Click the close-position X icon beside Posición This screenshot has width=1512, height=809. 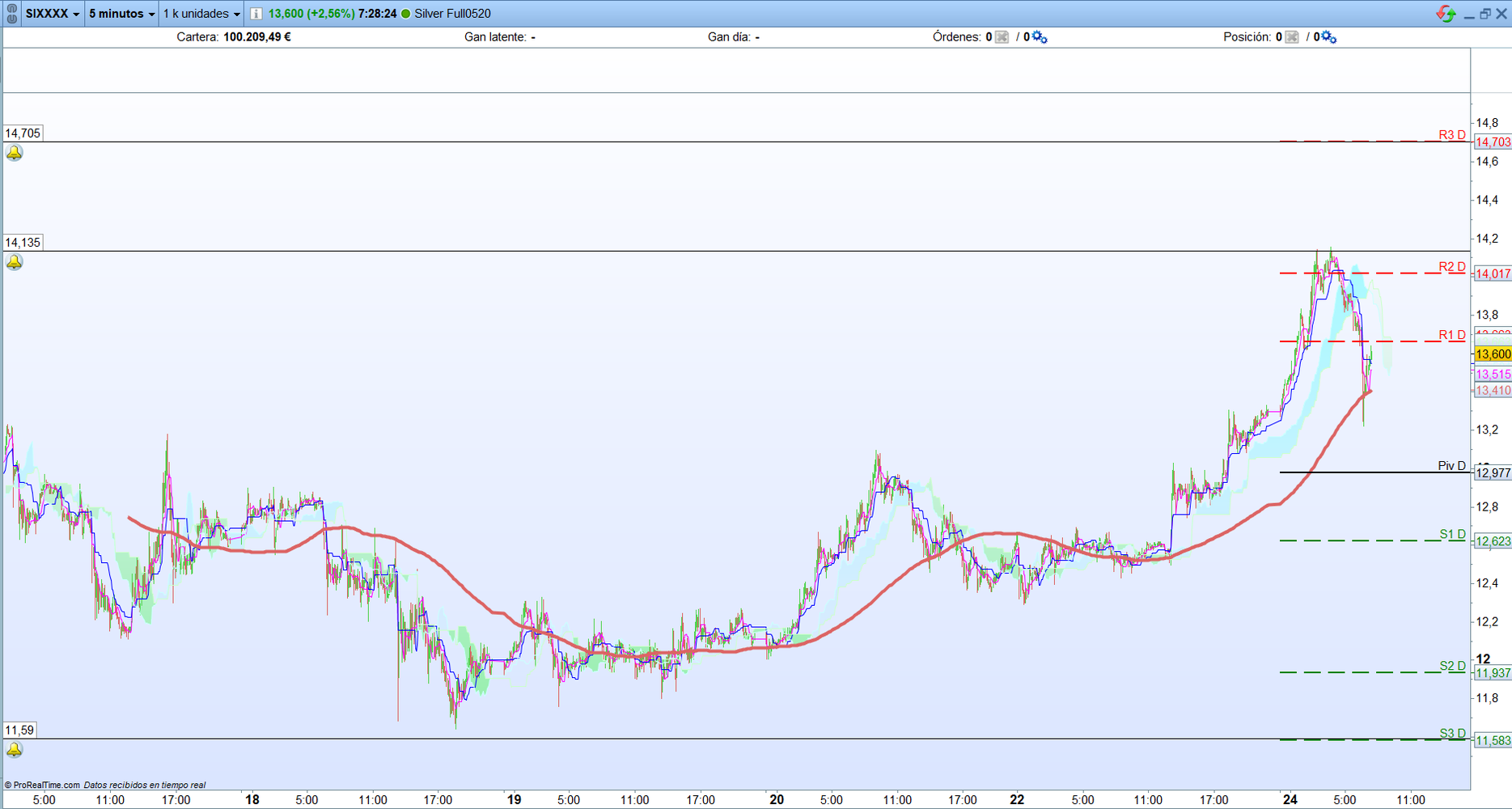[1292, 37]
